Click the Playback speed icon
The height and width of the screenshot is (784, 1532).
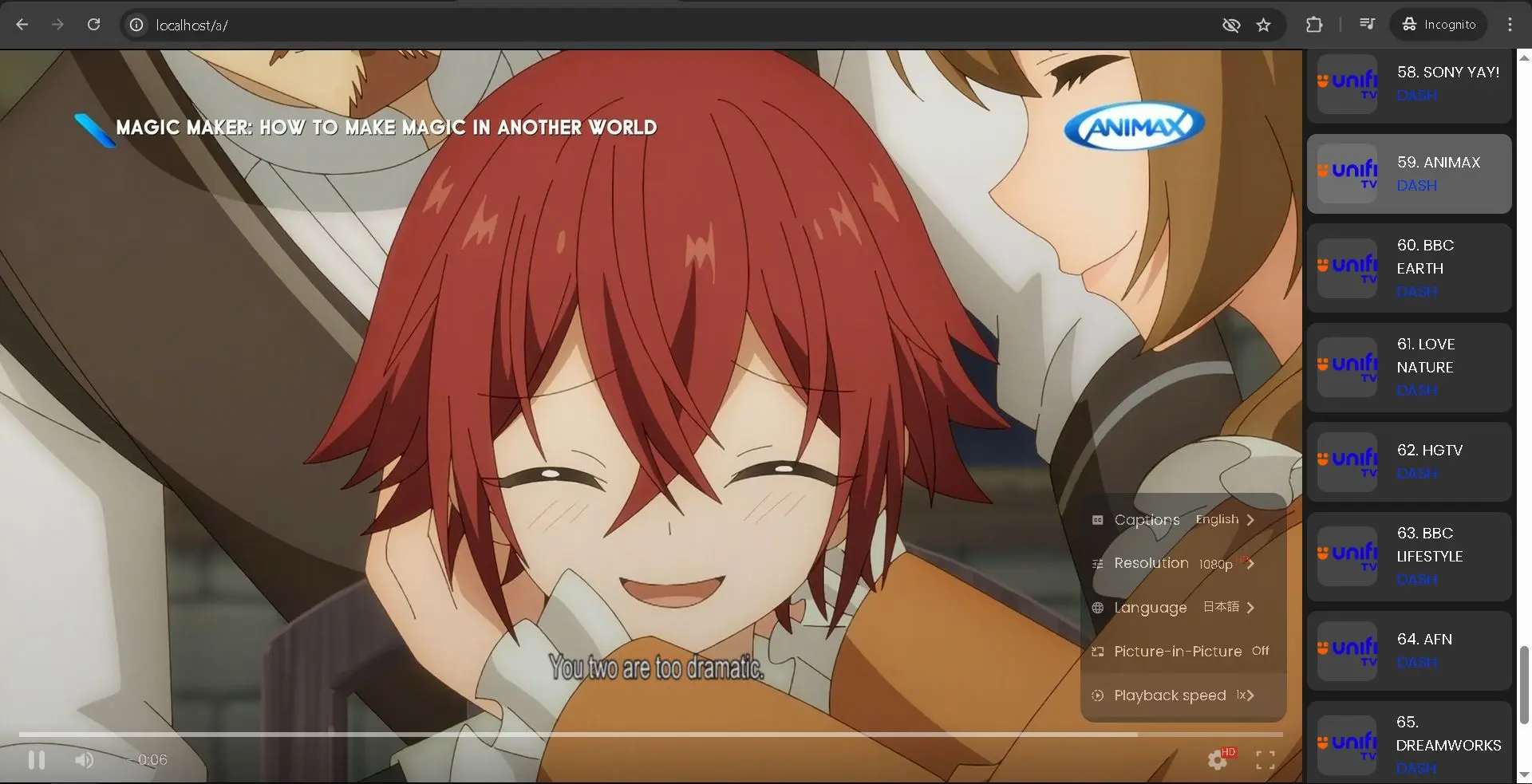[1098, 695]
